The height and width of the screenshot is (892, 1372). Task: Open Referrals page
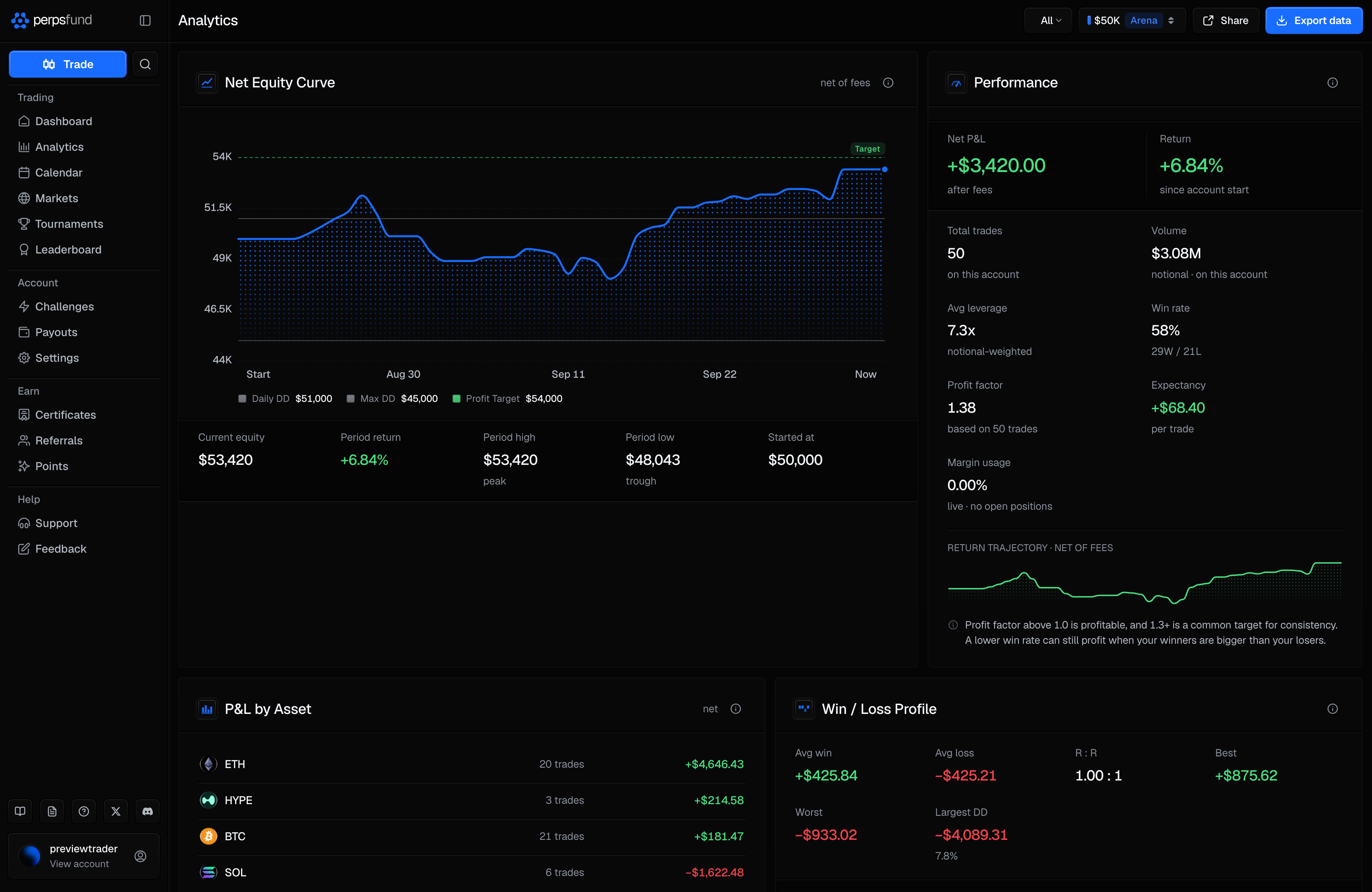[x=83, y=440]
